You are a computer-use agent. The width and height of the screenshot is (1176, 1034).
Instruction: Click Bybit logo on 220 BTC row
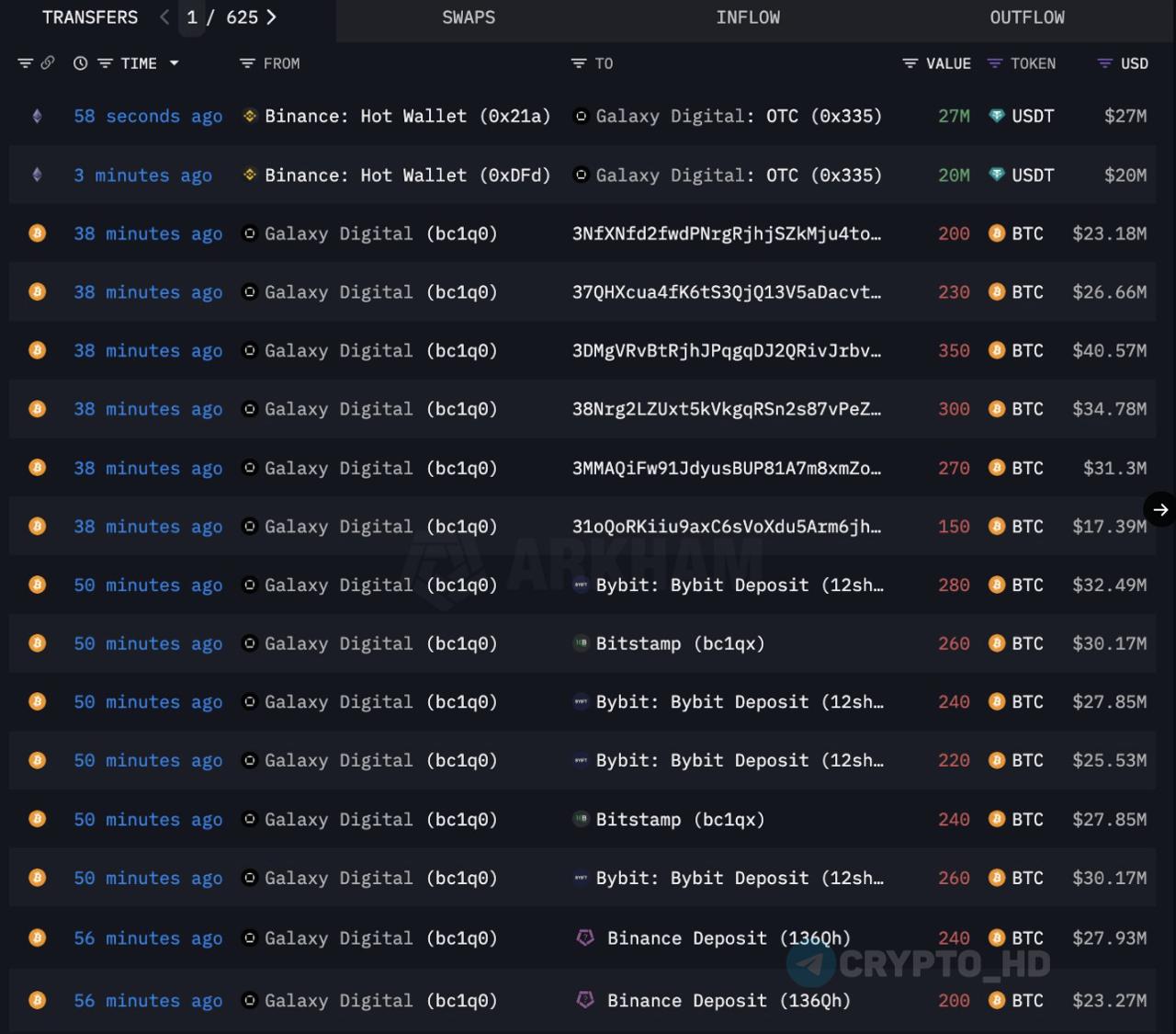pyautogui.click(x=581, y=760)
